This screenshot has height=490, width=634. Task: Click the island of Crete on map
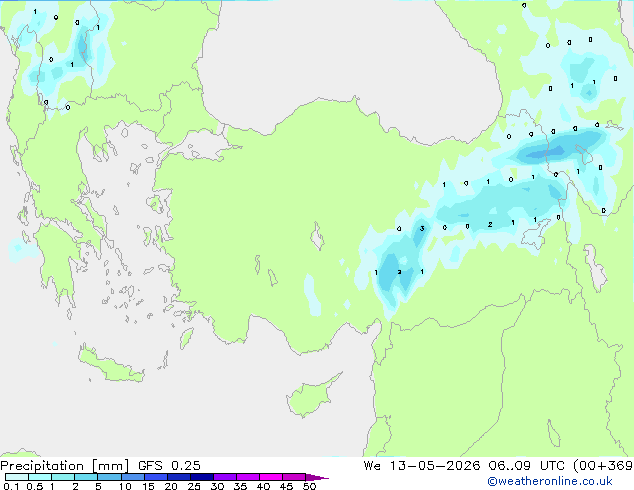[x=110, y=366]
